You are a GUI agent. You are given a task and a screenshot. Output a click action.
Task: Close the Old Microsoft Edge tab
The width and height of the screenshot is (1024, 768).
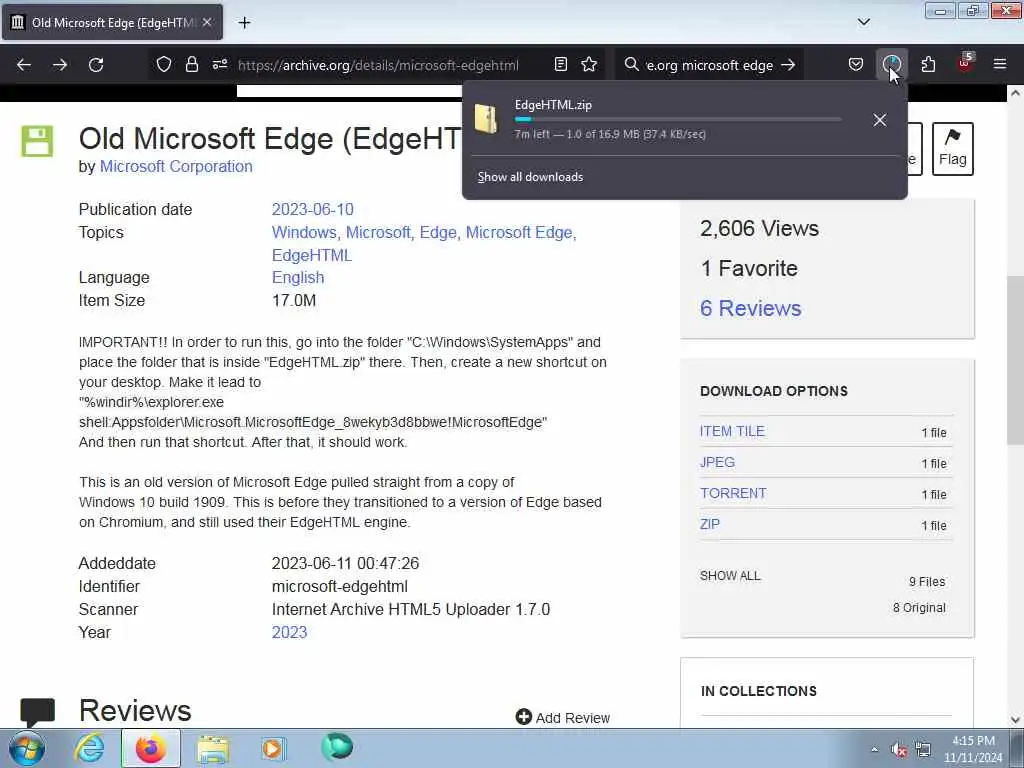click(207, 23)
